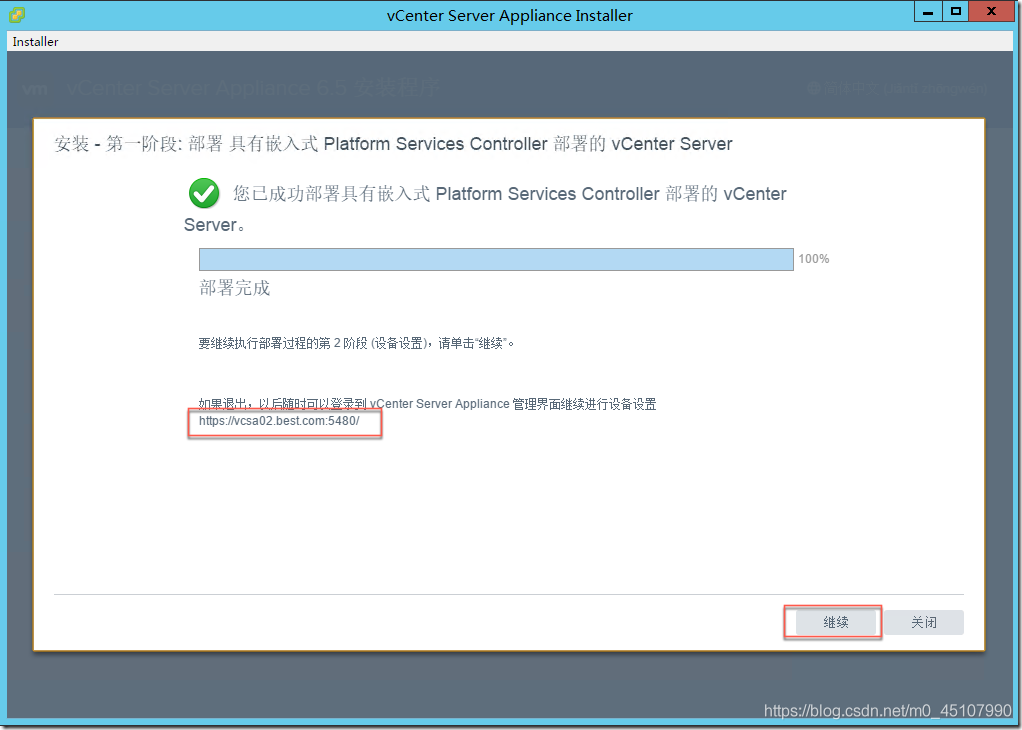The image size is (1022, 730).
Task: Click the 您已成功部署 success message
Action: (x=486, y=209)
